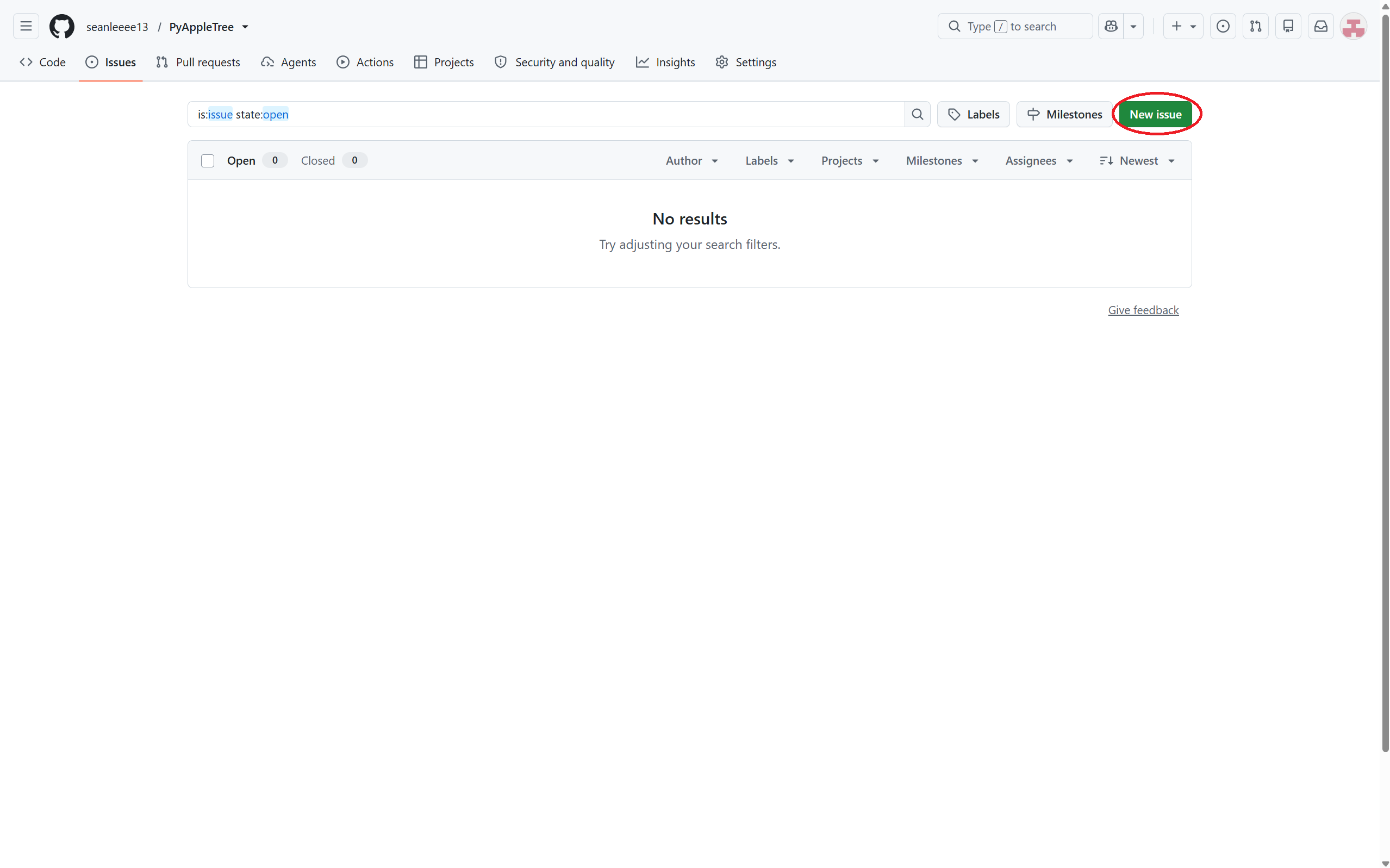Screen dimensions: 1390x868
Task: Click the issue filter input field
Action: click(545, 114)
